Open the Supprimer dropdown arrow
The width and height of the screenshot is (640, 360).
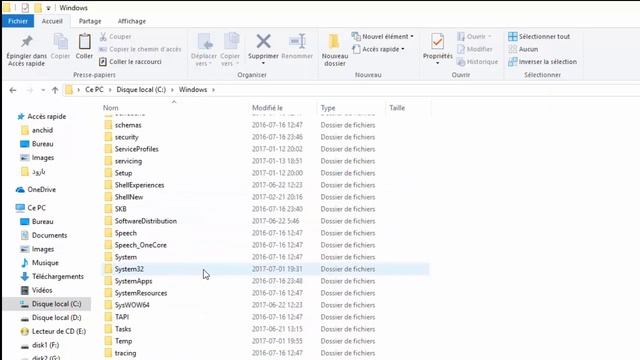coord(263,63)
